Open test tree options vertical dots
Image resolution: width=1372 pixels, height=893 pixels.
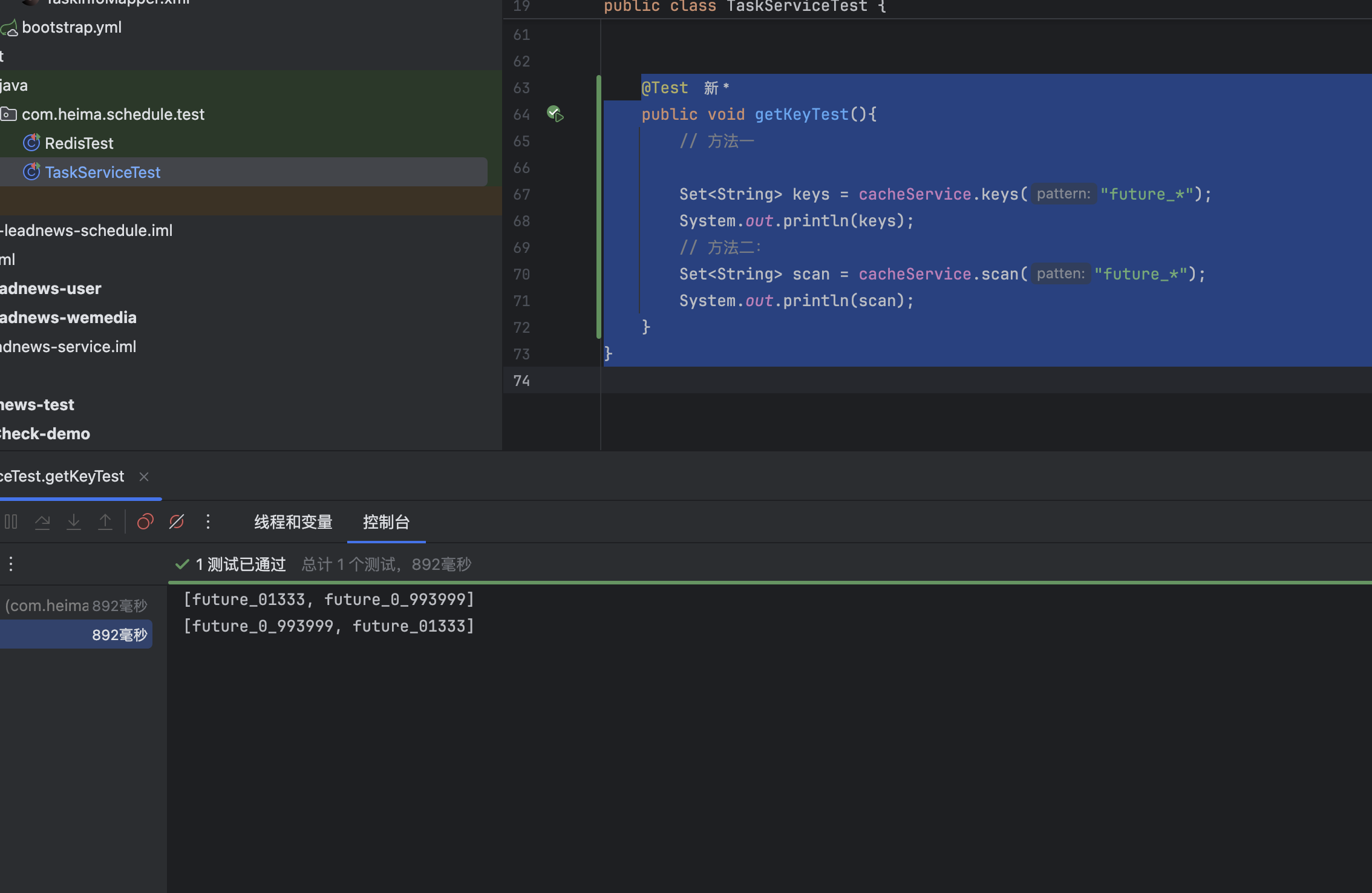click(x=11, y=564)
